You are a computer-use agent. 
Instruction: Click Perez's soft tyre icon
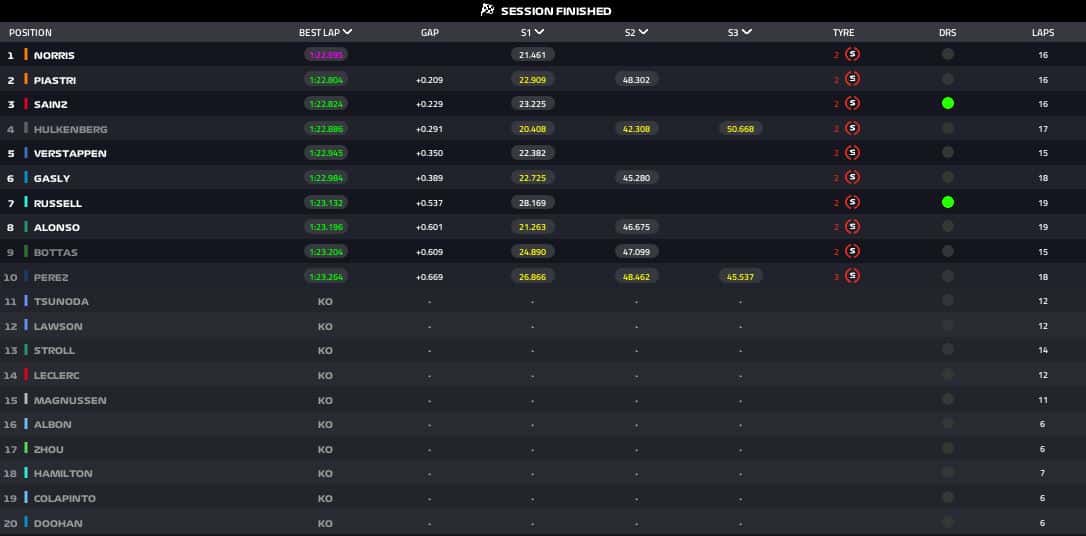coord(853,276)
